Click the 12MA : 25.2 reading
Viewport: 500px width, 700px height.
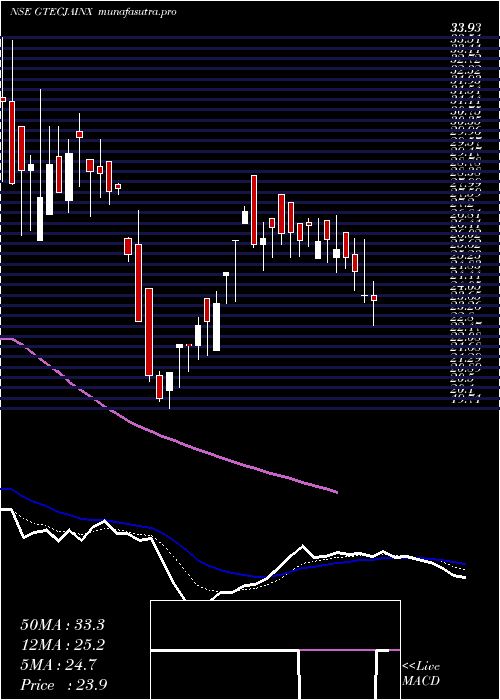tap(62, 645)
